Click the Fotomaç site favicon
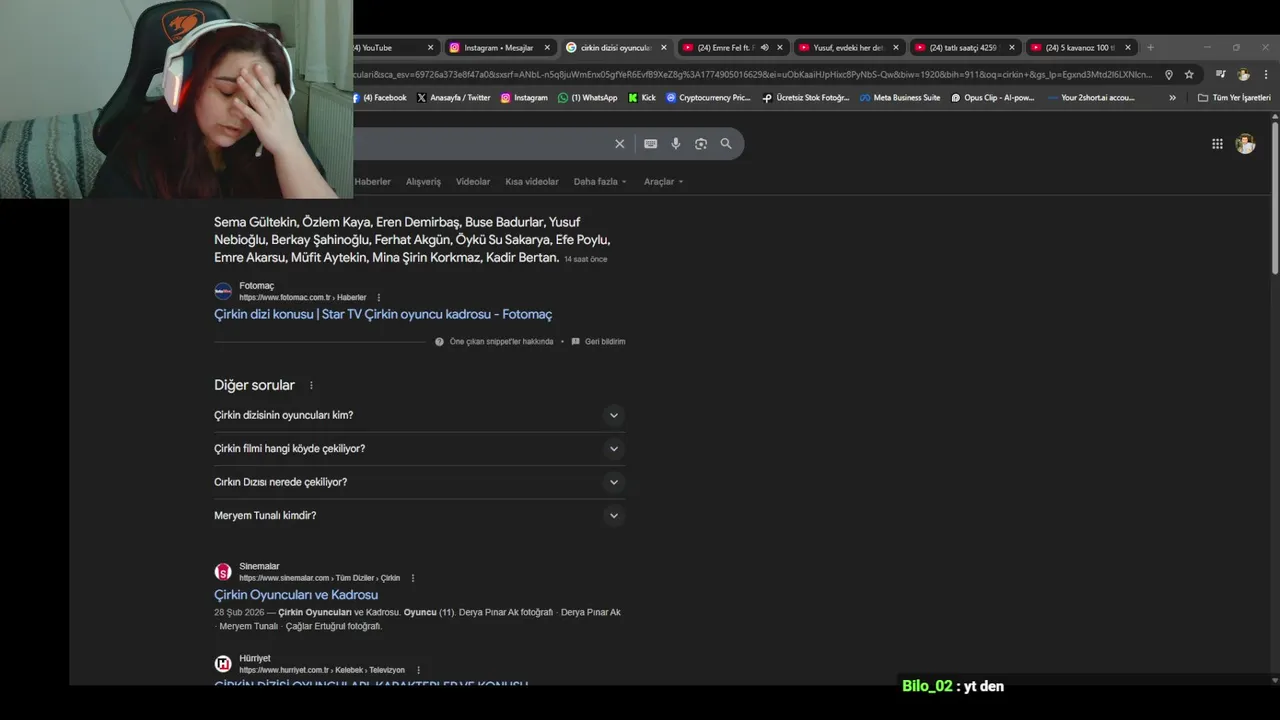Viewport: 1280px width, 720px height. (x=223, y=291)
